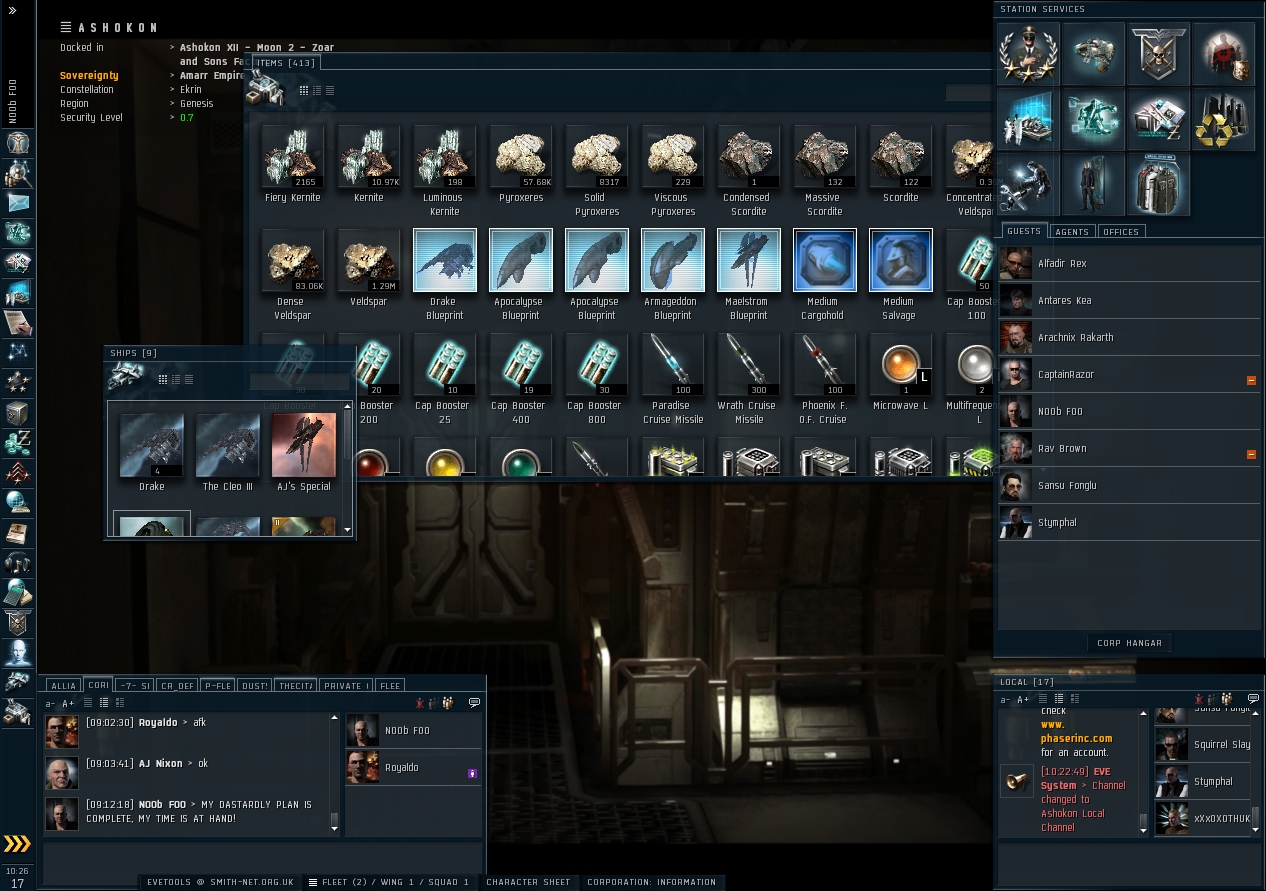Open clothing rack customization station service
The height and width of the screenshot is (891, 1266).
(x=1158, y=184)
